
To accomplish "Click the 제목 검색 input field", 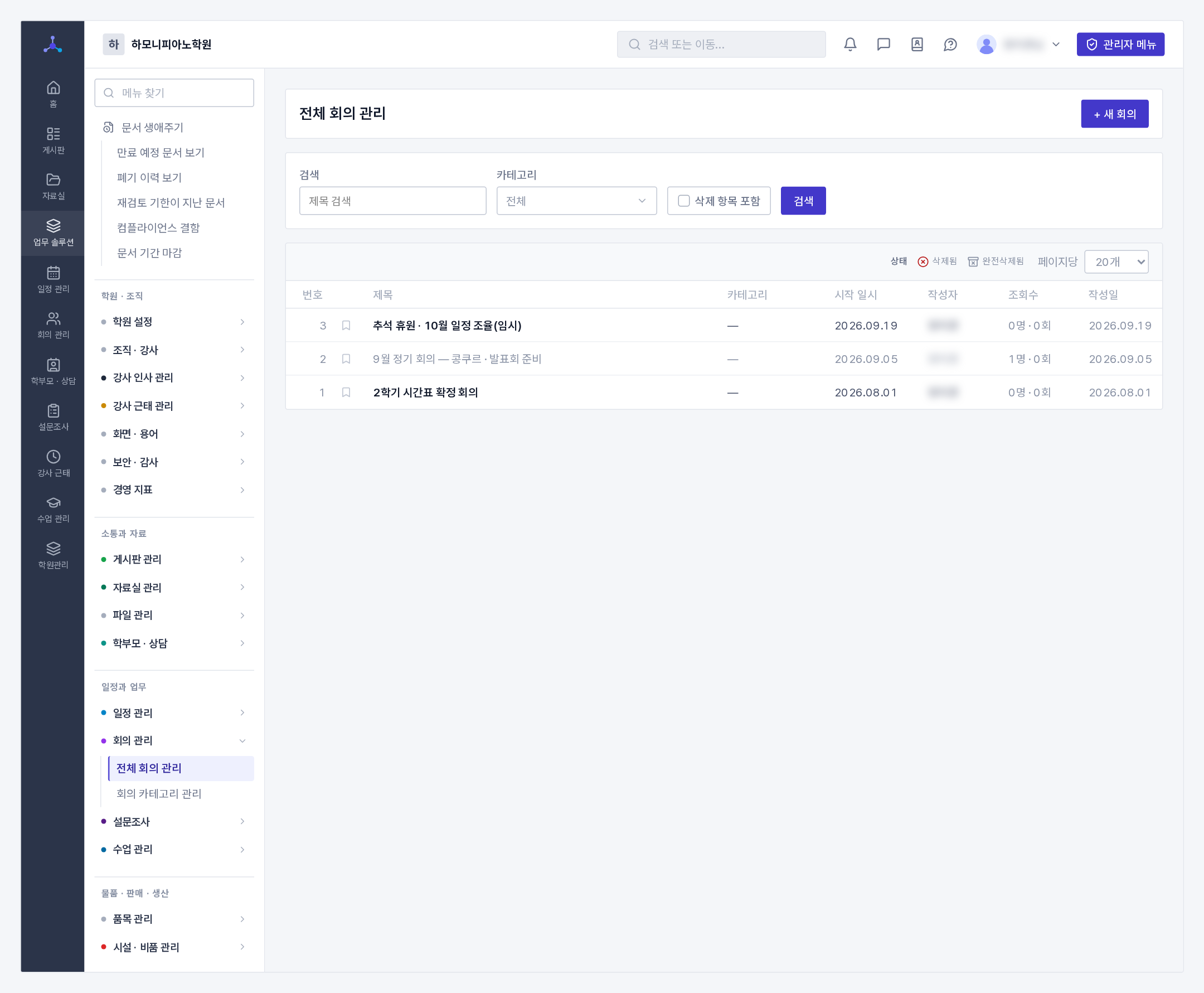I will click(x=392, y=201).
